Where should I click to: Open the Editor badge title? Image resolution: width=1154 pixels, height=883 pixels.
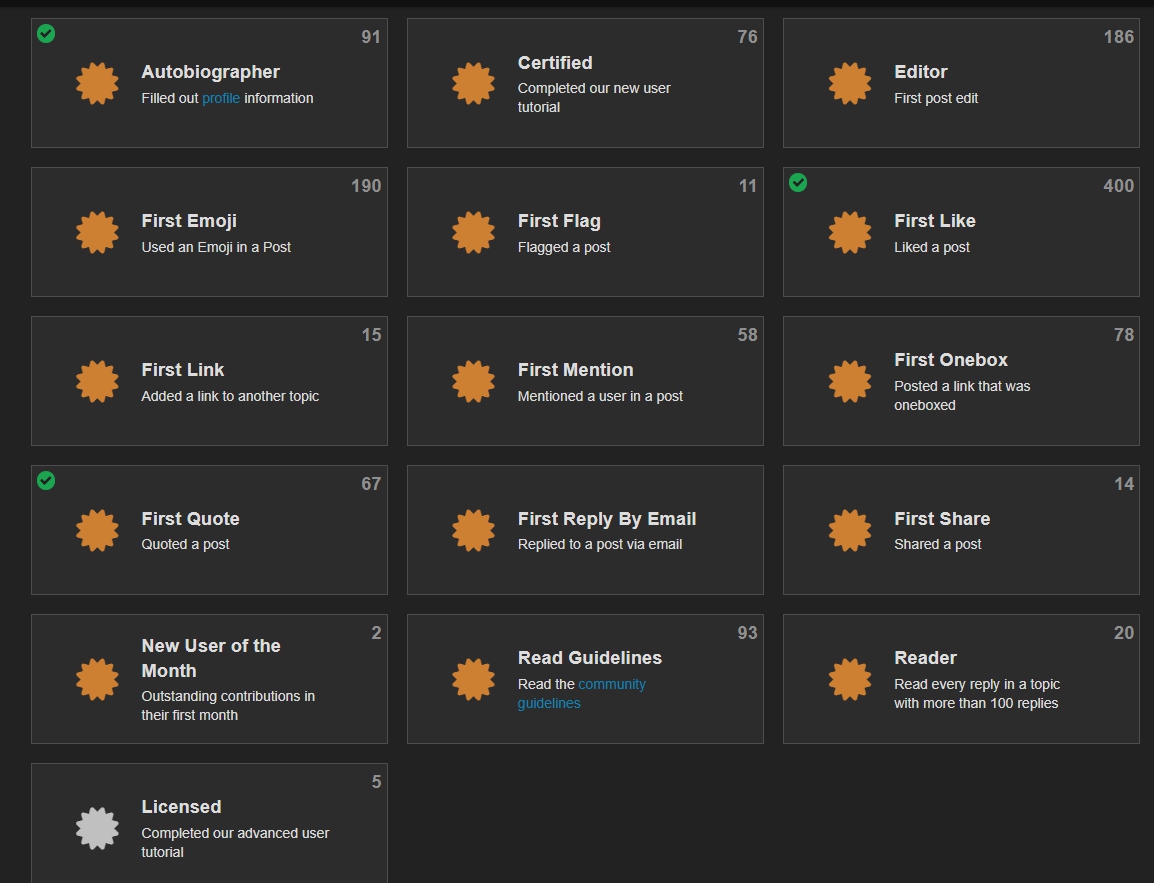[x=921, y=72]
